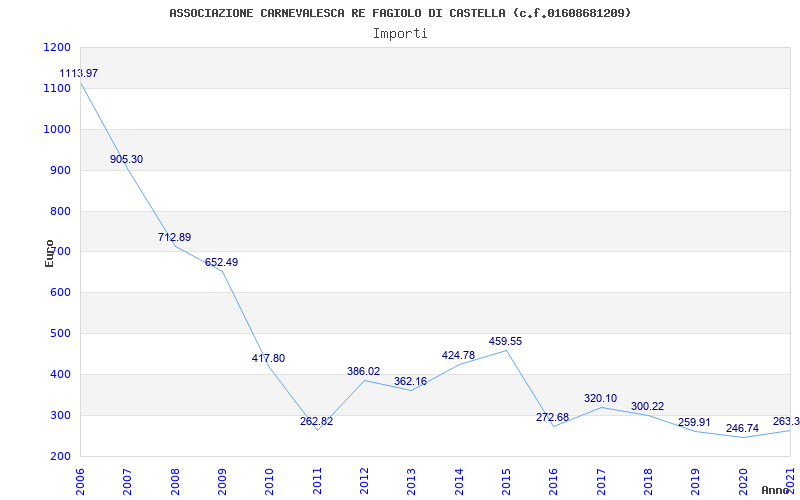Viewport: 800px width, 500px height.
Task: Select data label 712.89
Action: click(174, 237)
